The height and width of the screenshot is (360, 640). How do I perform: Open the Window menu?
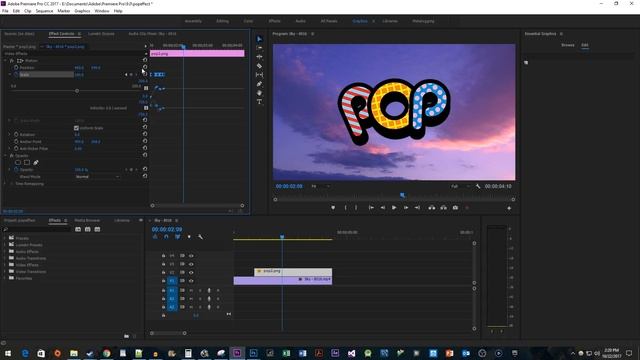pos(102,11)
